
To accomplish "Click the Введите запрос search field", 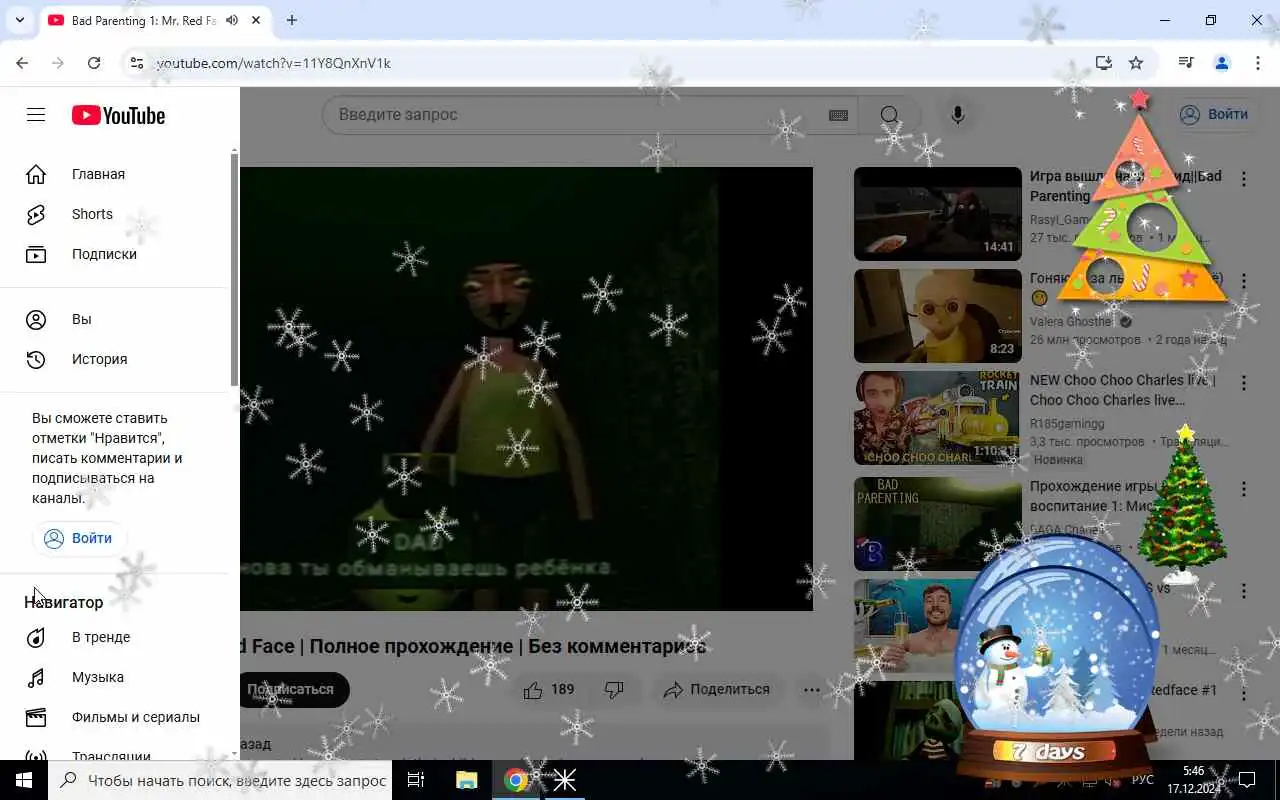I will click(580, 115).
